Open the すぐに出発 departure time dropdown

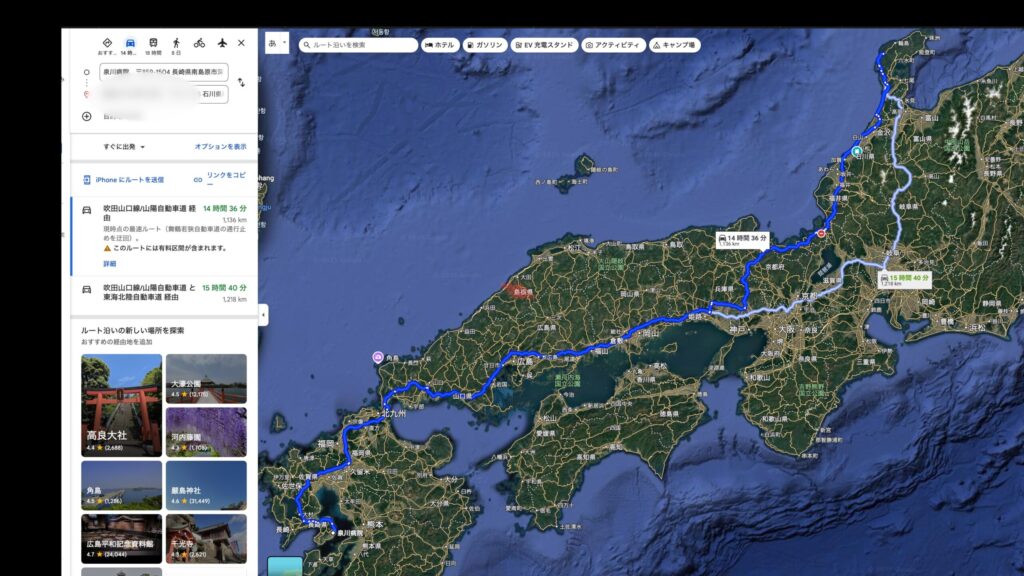point(124,147)
